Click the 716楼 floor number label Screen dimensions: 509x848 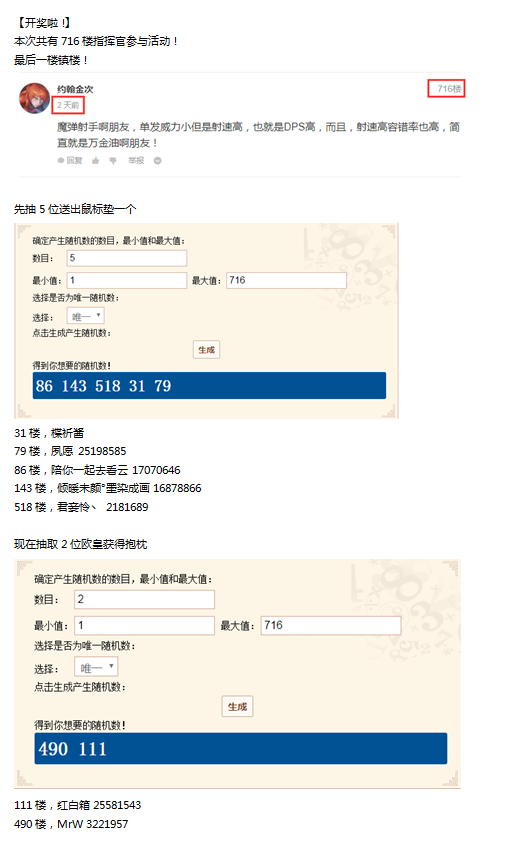coord(449,89)
